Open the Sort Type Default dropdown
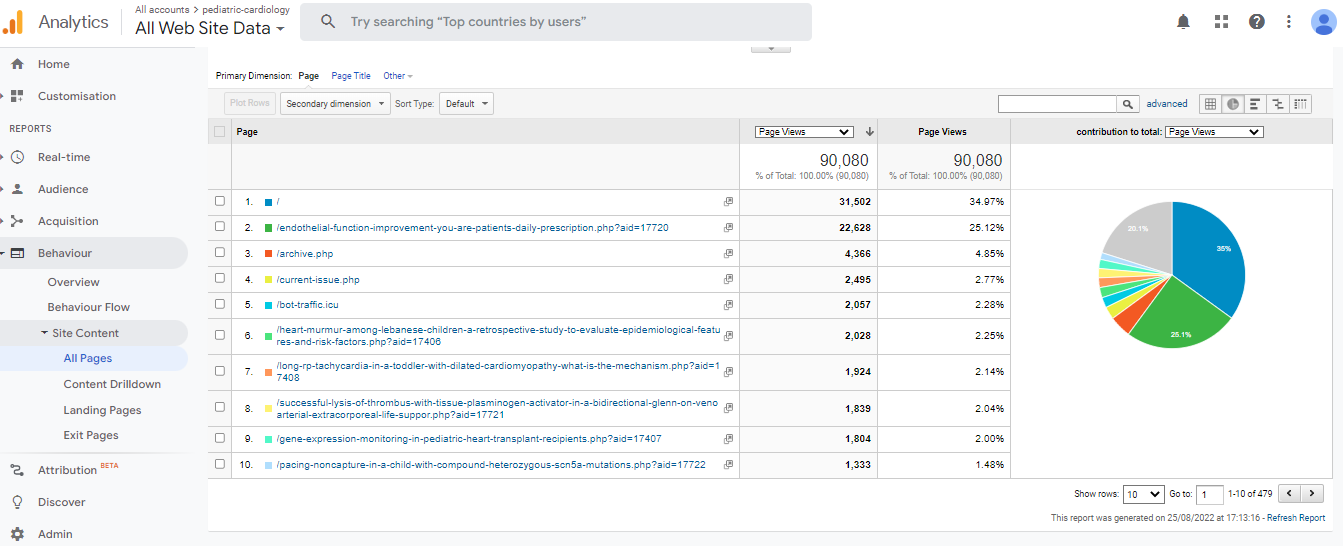 [x=466, y=104]
